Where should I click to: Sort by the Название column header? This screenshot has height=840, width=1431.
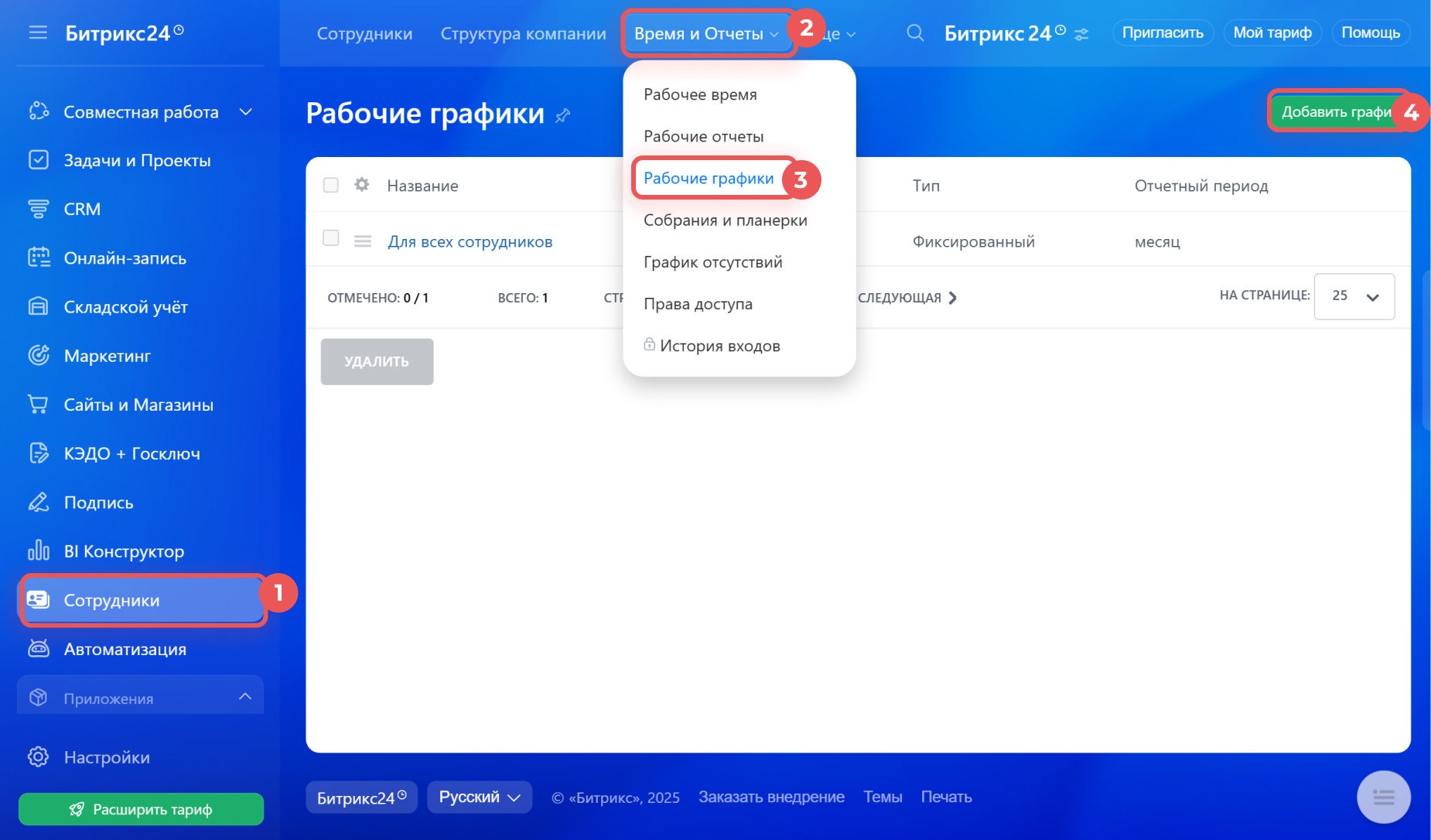(x=422, y=186)
